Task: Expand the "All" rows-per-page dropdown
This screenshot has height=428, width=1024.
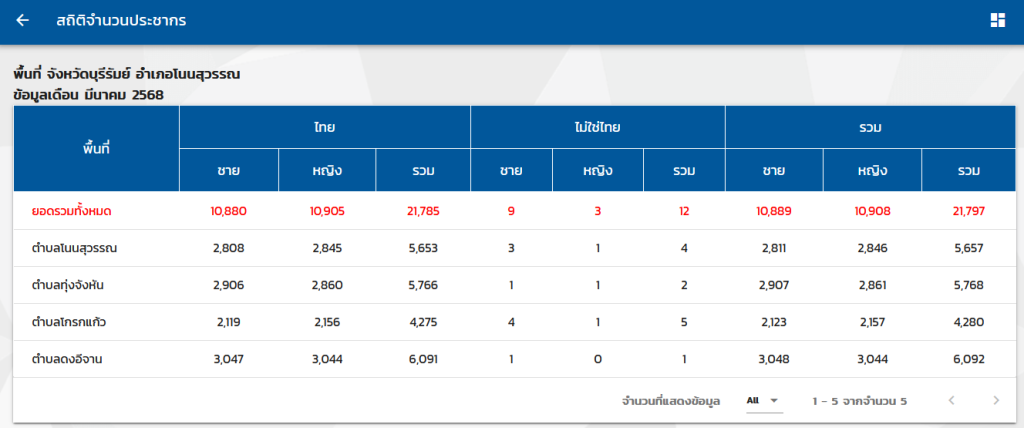Action: click(764, 401)
